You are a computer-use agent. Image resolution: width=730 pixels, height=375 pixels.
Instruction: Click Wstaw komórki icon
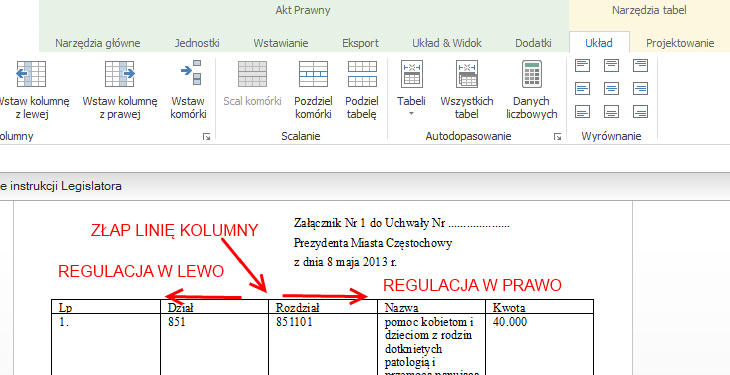191,74
